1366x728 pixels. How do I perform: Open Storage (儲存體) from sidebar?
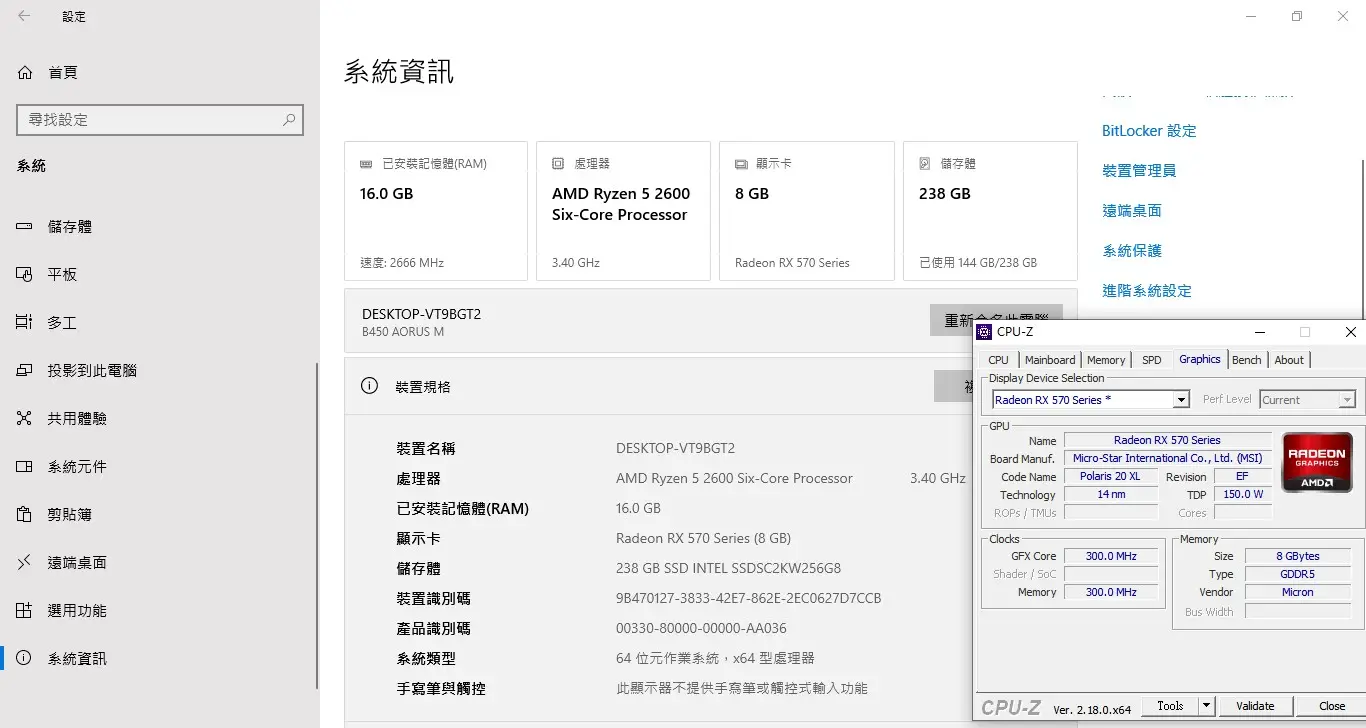pyautogui.click(x=69, y=227)
